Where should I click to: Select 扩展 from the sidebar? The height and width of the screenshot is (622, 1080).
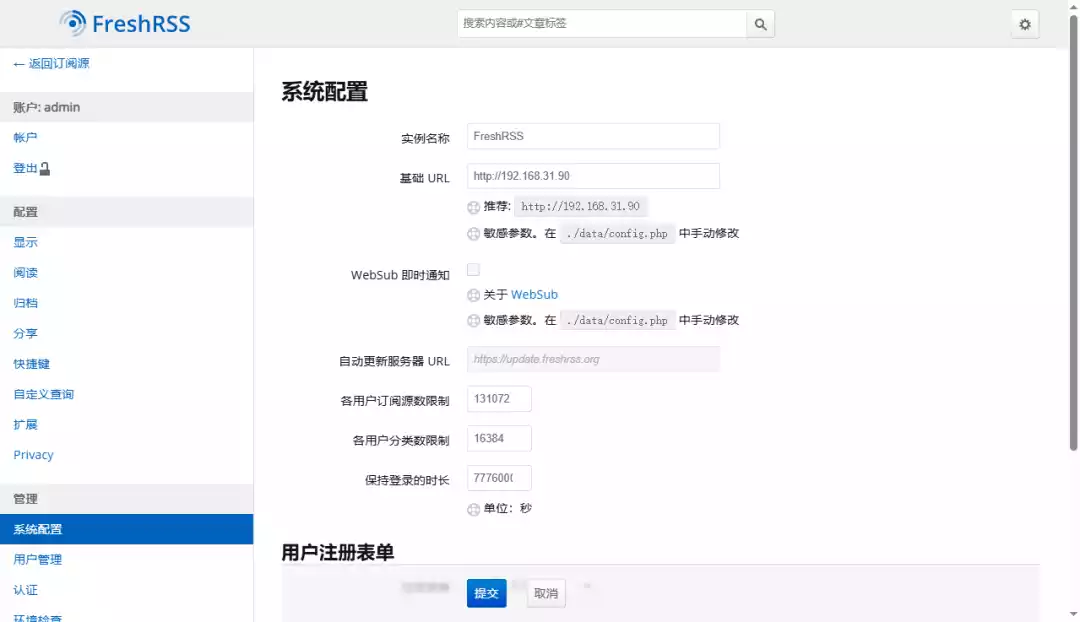point(26,424)
